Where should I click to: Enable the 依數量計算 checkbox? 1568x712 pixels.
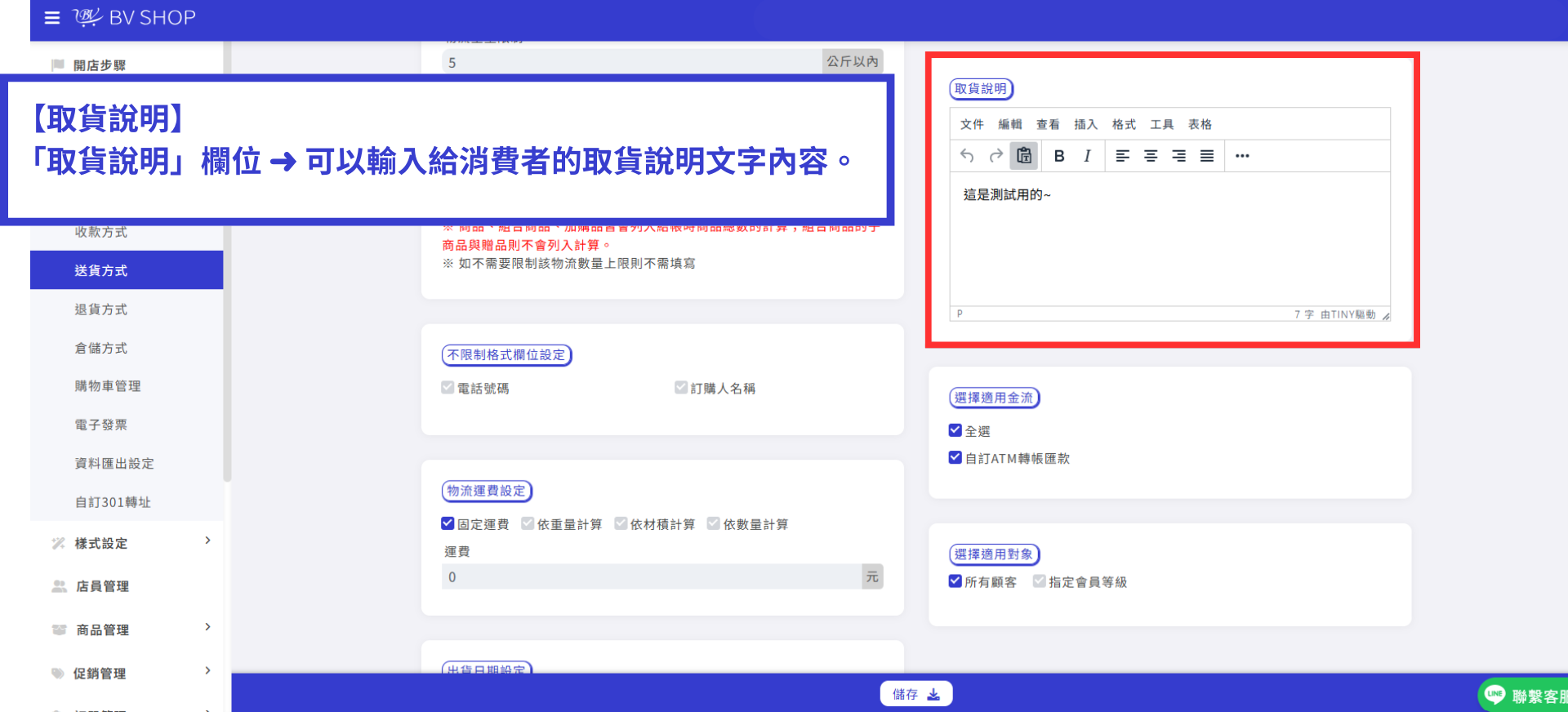click(x=714, y=523)
